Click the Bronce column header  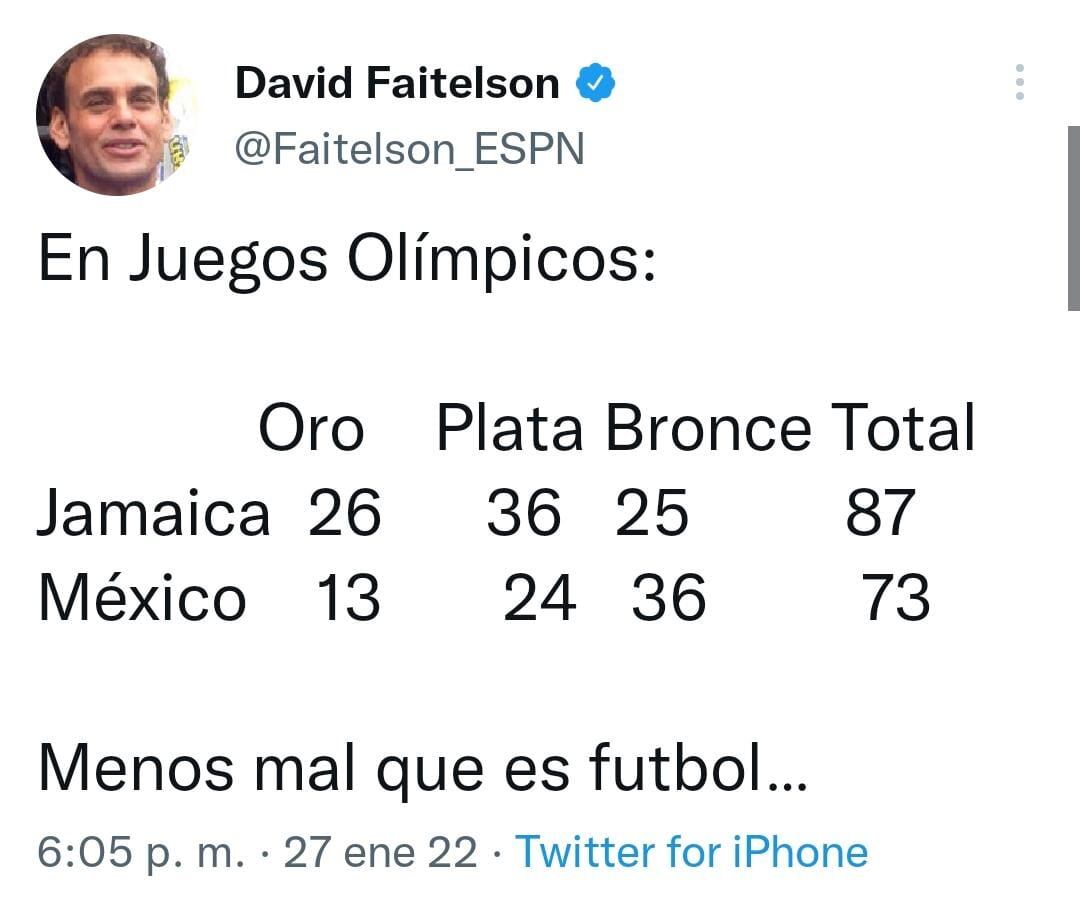(x=708, y=430)
